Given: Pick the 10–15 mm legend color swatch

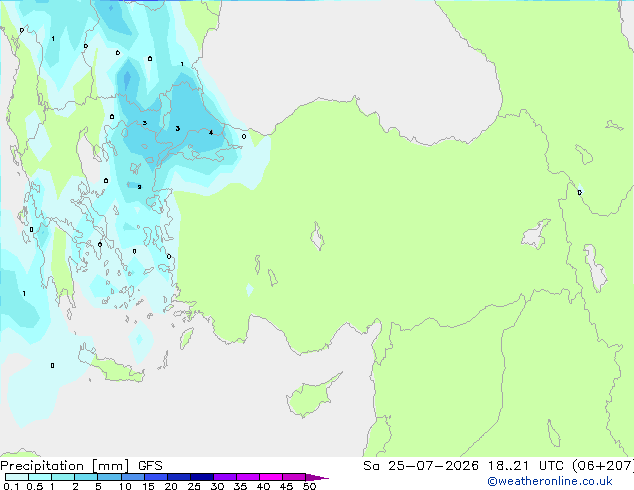Looking at the screenshot, I should point(132,477).
